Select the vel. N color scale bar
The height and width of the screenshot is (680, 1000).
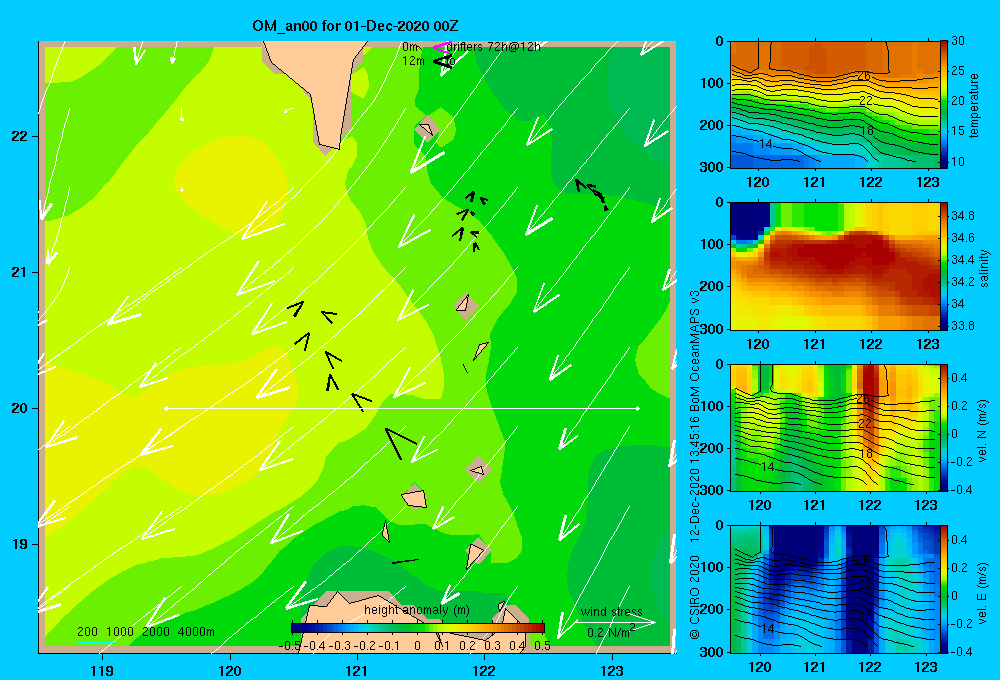click(x=944, y=428)
